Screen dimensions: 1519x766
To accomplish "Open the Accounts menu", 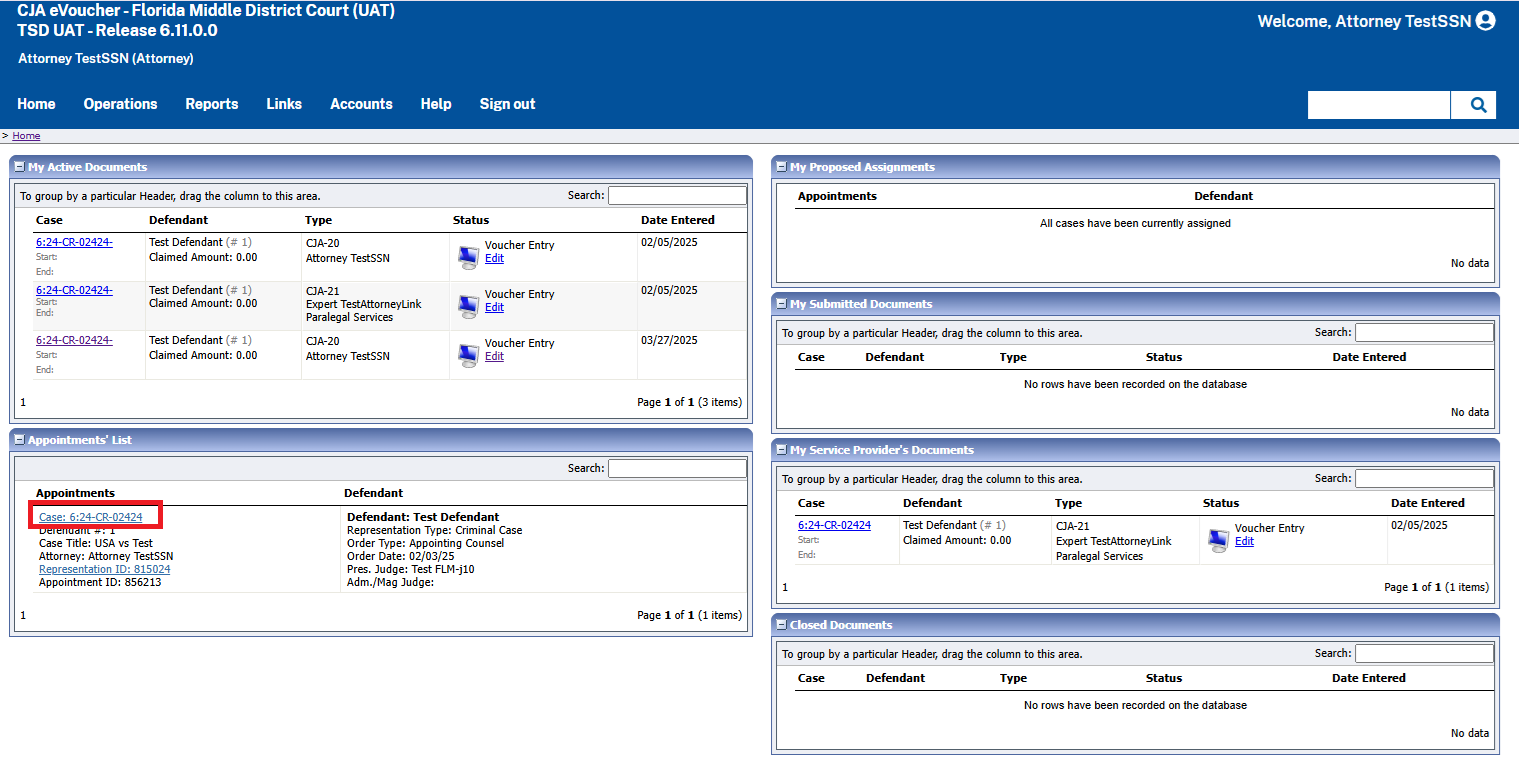I will click(361, 104).
